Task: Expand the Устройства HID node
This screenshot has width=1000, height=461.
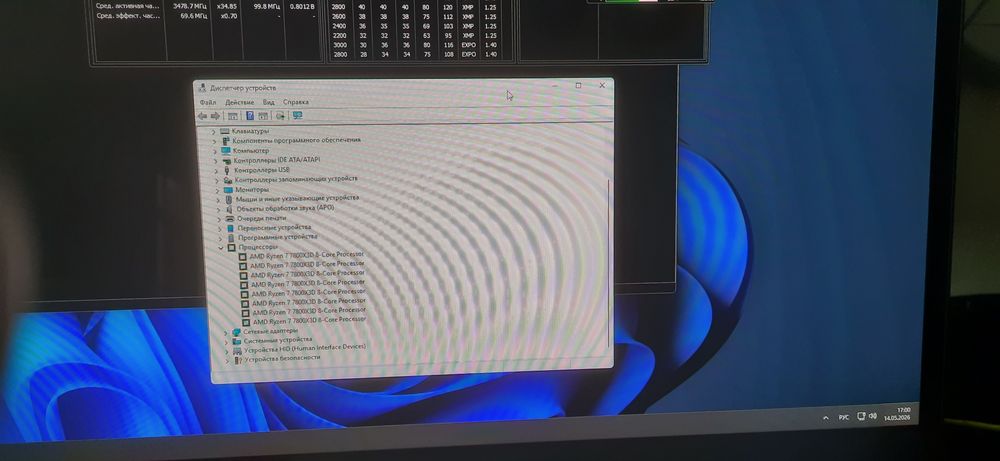Action: coord(226,352)
